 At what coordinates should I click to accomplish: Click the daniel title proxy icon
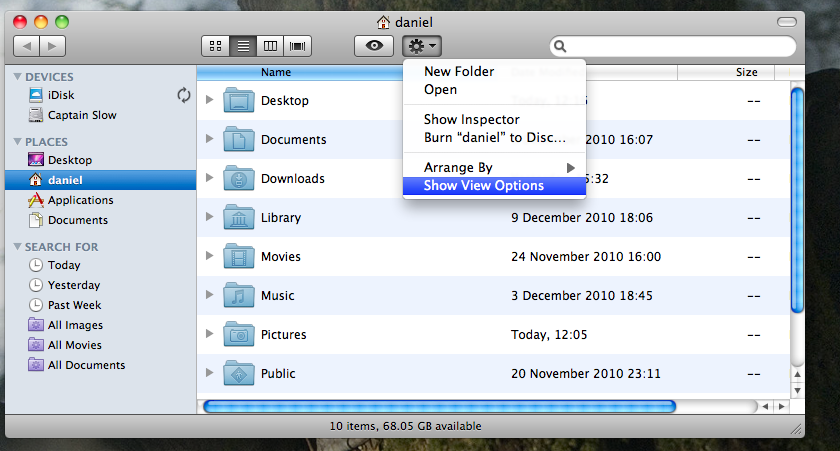pyautogui.click(x=383, y=22)
